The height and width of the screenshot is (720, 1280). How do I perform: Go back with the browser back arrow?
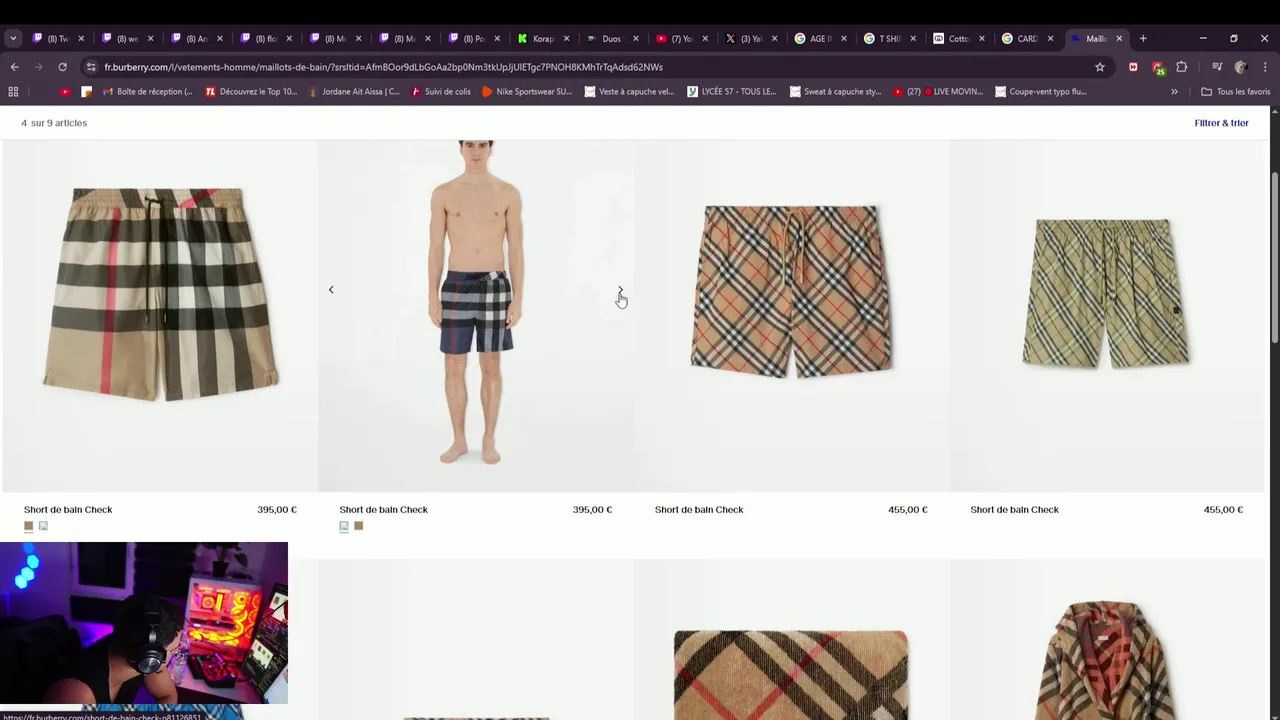click(14, 67)
